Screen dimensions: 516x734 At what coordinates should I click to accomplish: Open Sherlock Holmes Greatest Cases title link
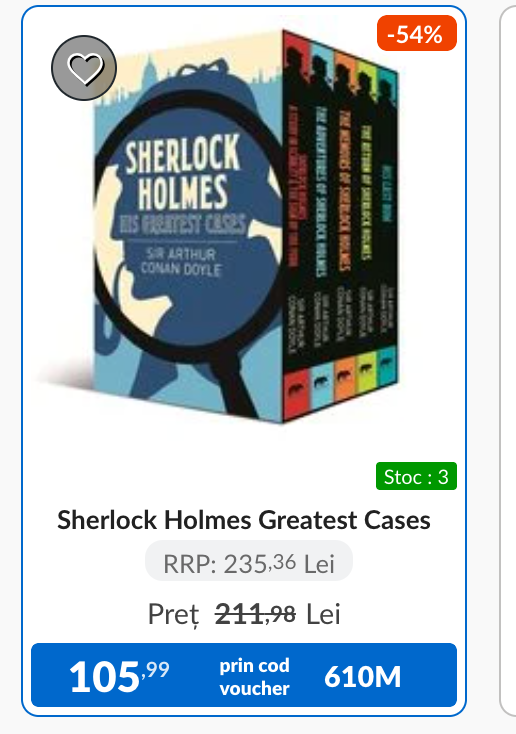coord(244,520)
